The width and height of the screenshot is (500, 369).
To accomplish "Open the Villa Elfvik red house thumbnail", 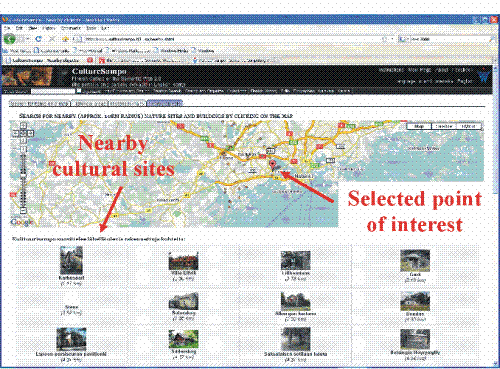I will tap(183, 261).
